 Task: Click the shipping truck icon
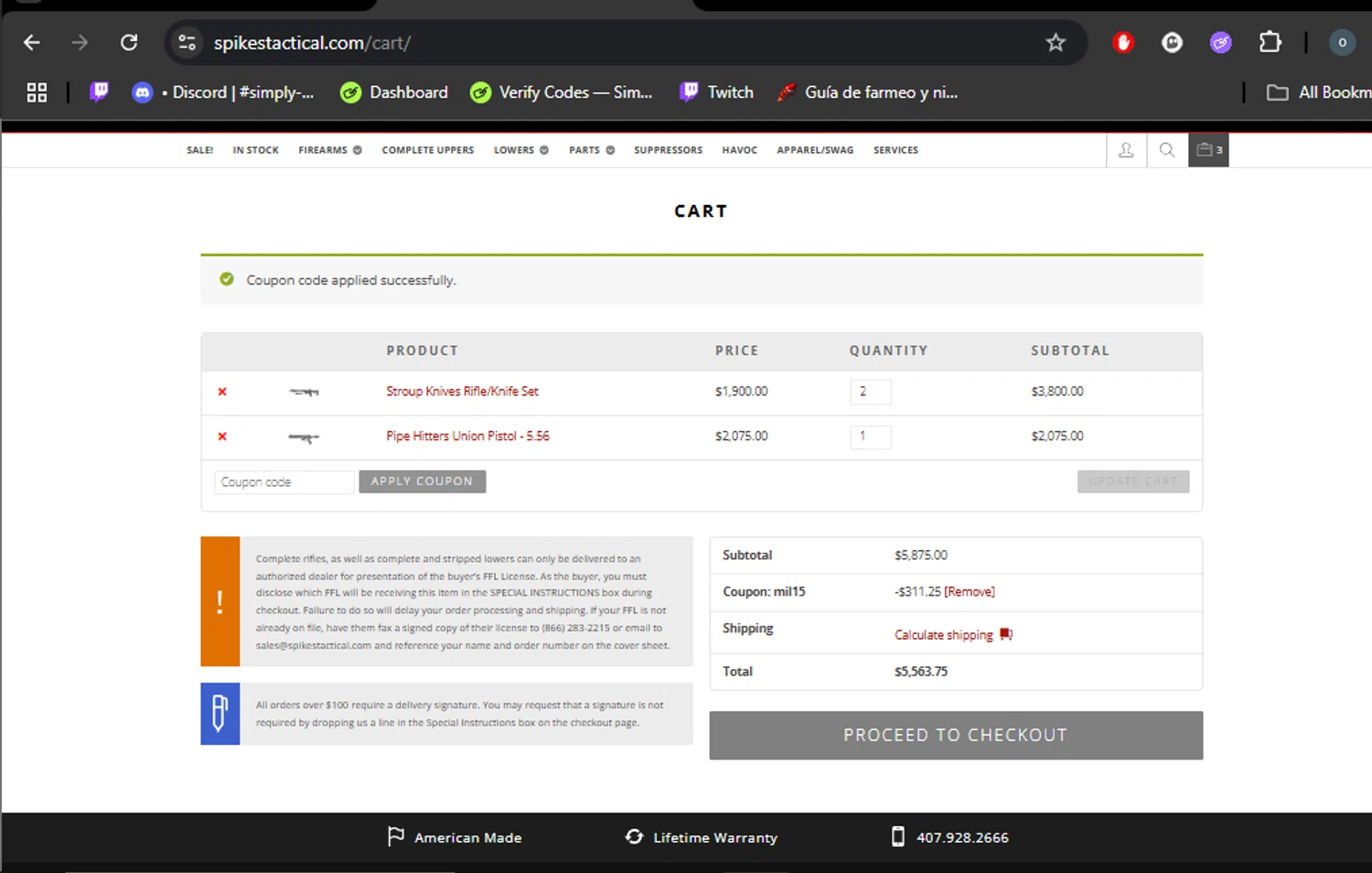click(1006, 634)
